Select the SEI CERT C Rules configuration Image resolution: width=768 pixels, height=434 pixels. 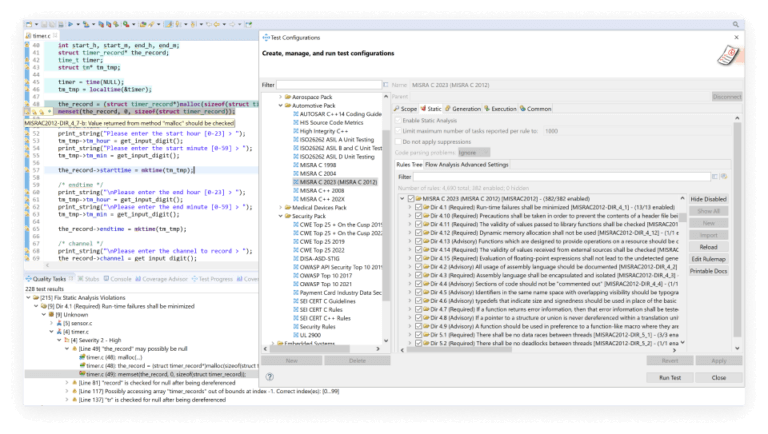(317, 310)
